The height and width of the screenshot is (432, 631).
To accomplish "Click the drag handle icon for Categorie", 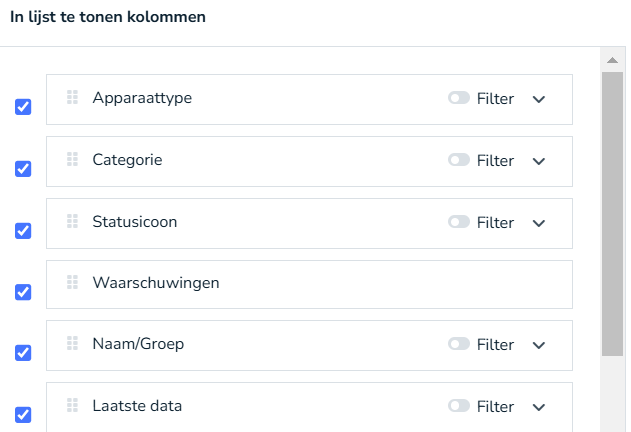I will 72,159.
